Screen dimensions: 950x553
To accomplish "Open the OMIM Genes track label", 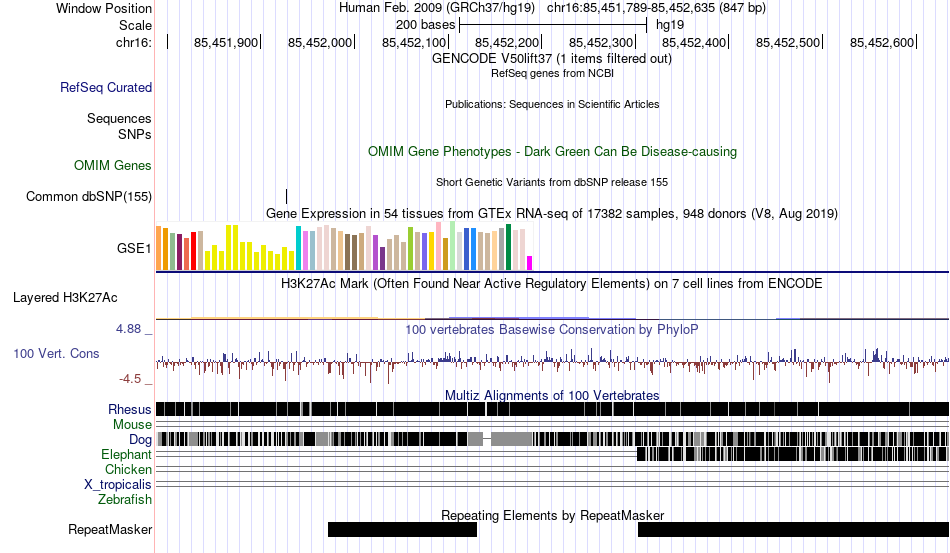I will (112, 165).
